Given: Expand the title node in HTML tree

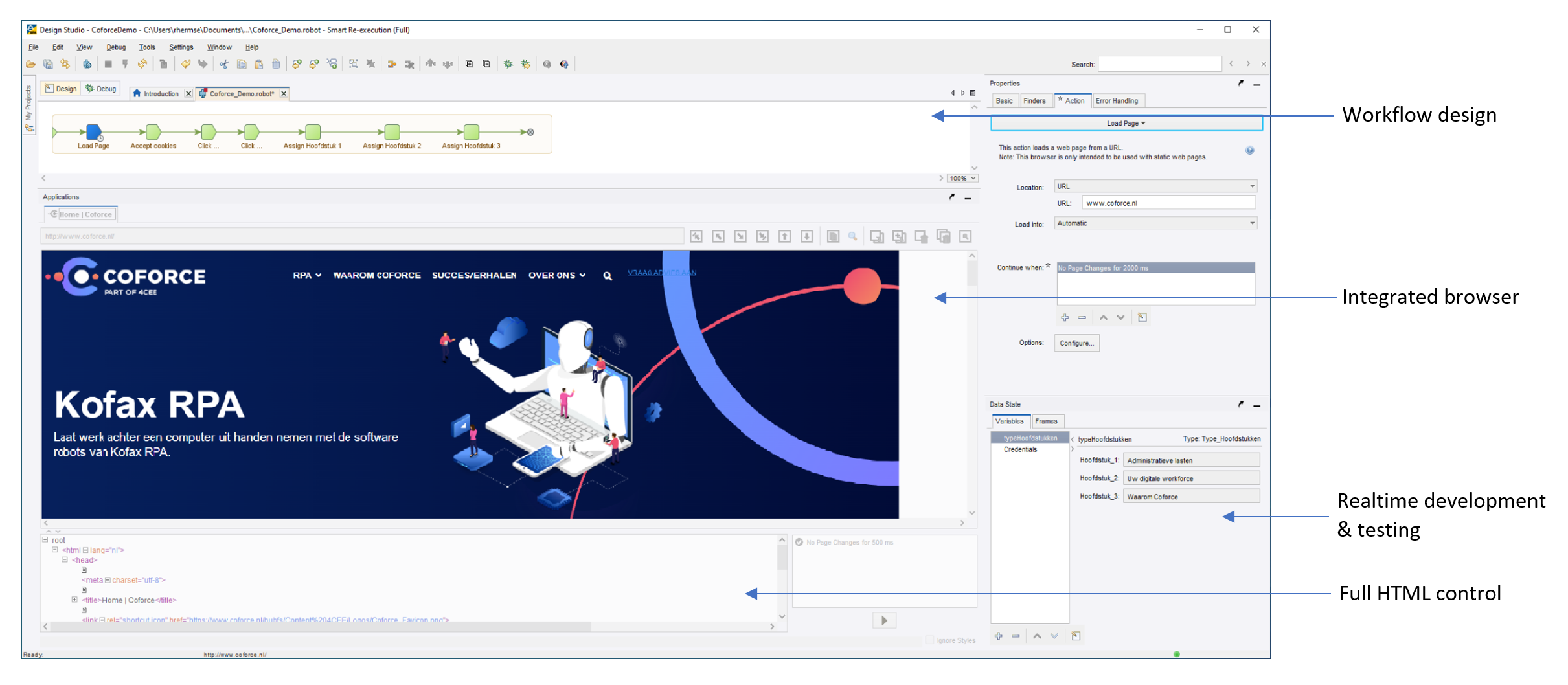Looking at the screenshot, I should [74, 600].
